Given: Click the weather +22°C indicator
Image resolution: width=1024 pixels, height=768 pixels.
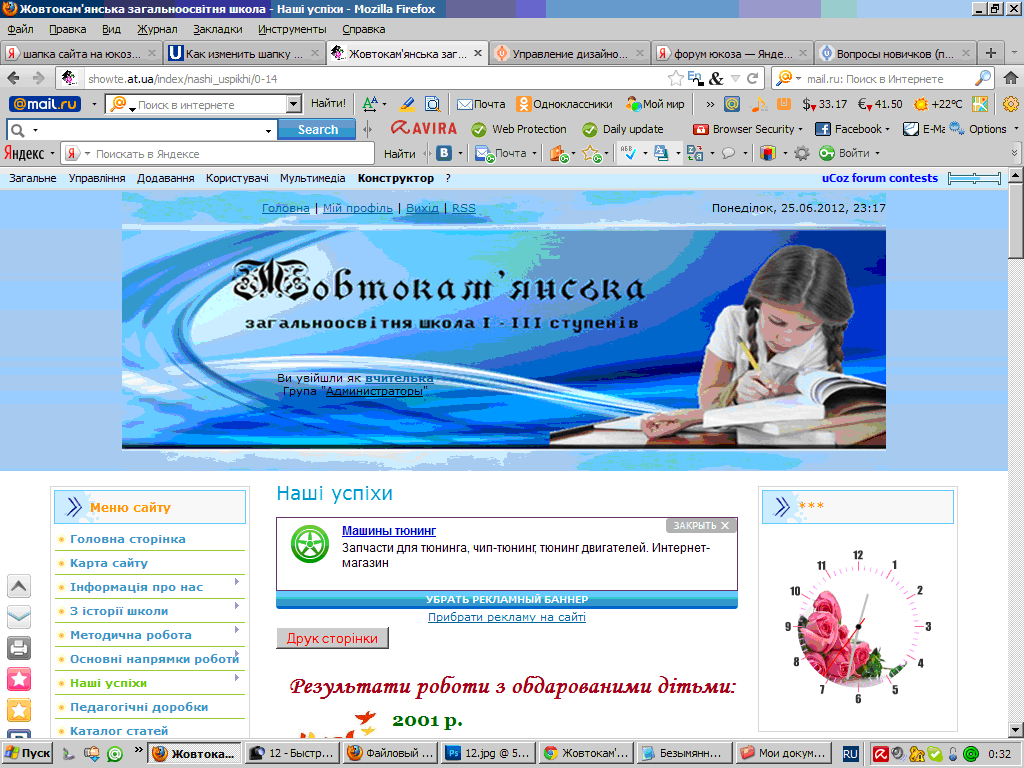Looking at the screenshot, I should coord(938,104).
